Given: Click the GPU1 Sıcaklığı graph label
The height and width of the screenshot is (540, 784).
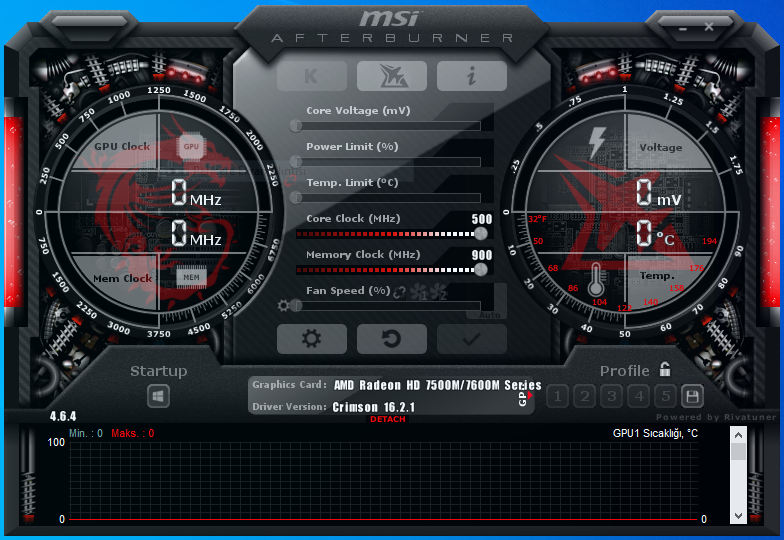Looking at the screenshot, I should point(655,433).
